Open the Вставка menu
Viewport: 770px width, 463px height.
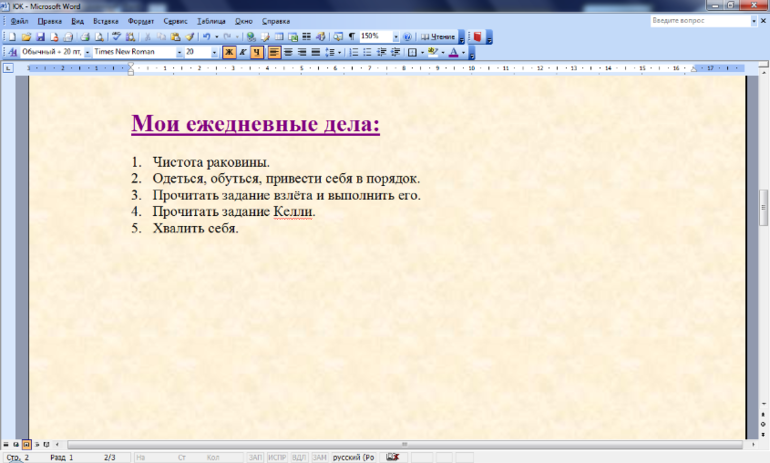(x=105, y=21)
